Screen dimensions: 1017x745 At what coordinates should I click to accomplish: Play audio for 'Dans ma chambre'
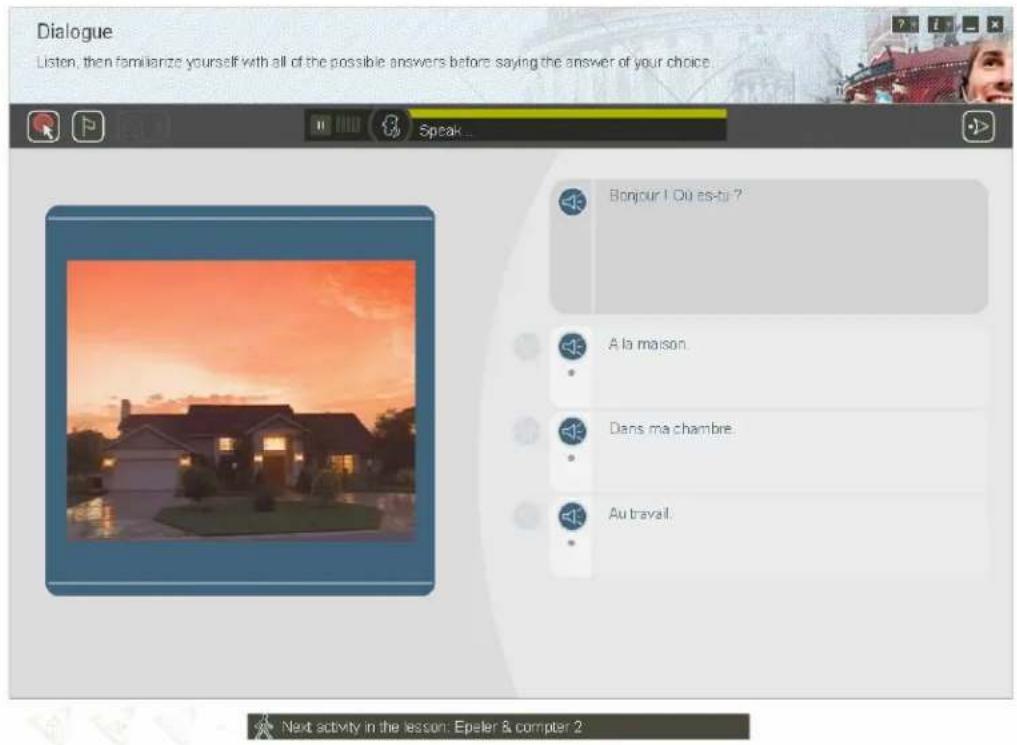(572, 431)
